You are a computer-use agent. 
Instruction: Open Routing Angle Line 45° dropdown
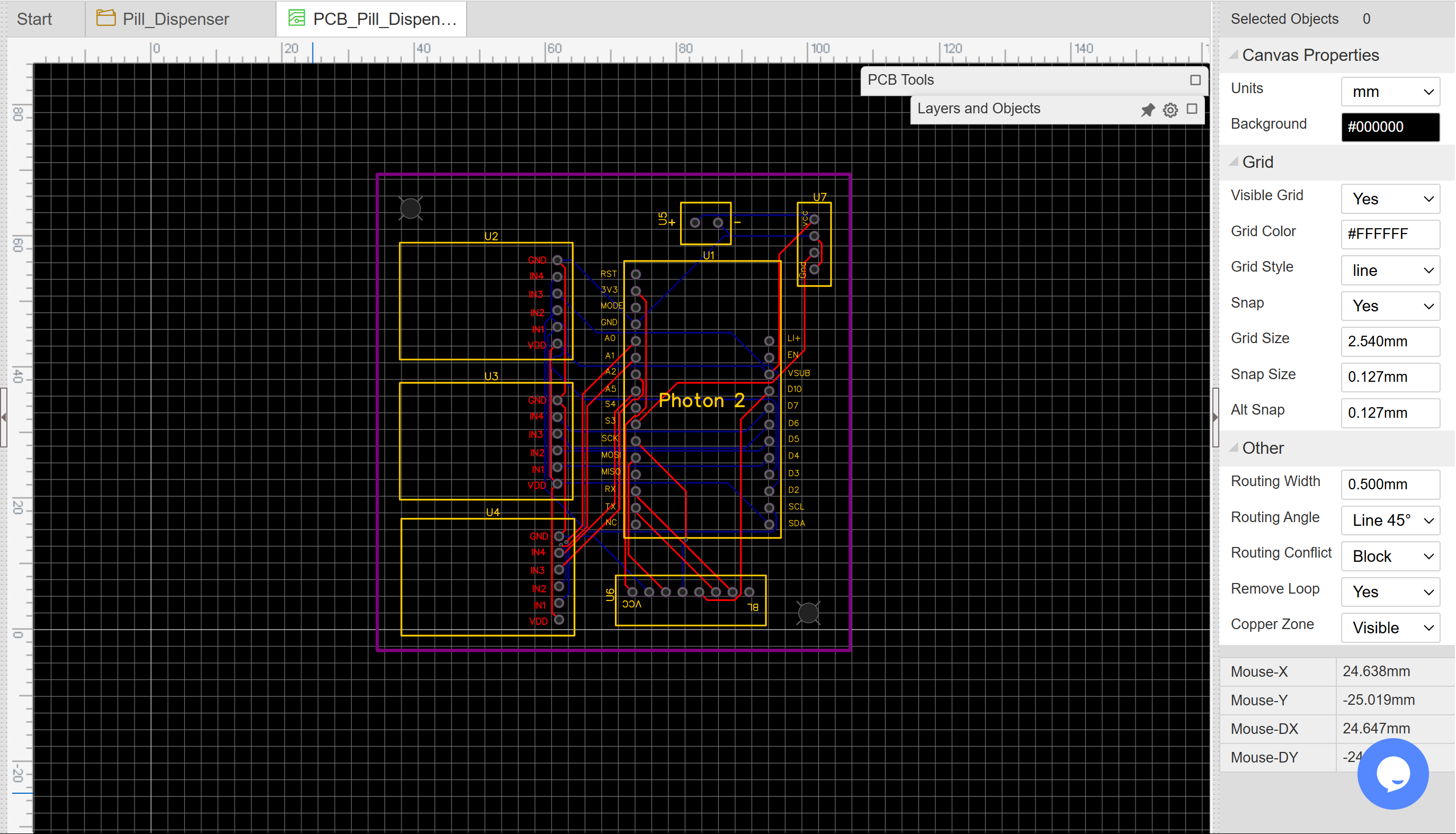point(1390,520)
